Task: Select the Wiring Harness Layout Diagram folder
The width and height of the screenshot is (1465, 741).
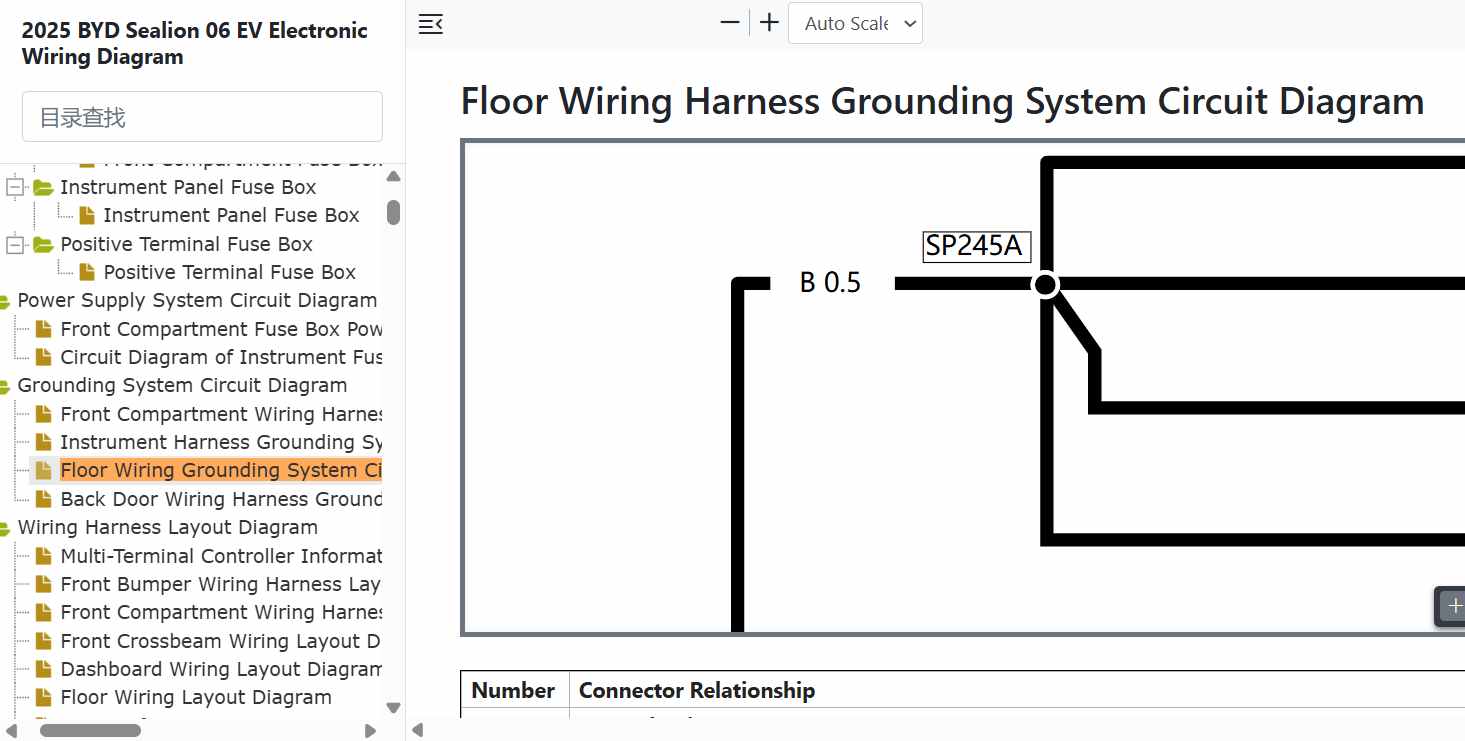Action: [x=167, y=527]
